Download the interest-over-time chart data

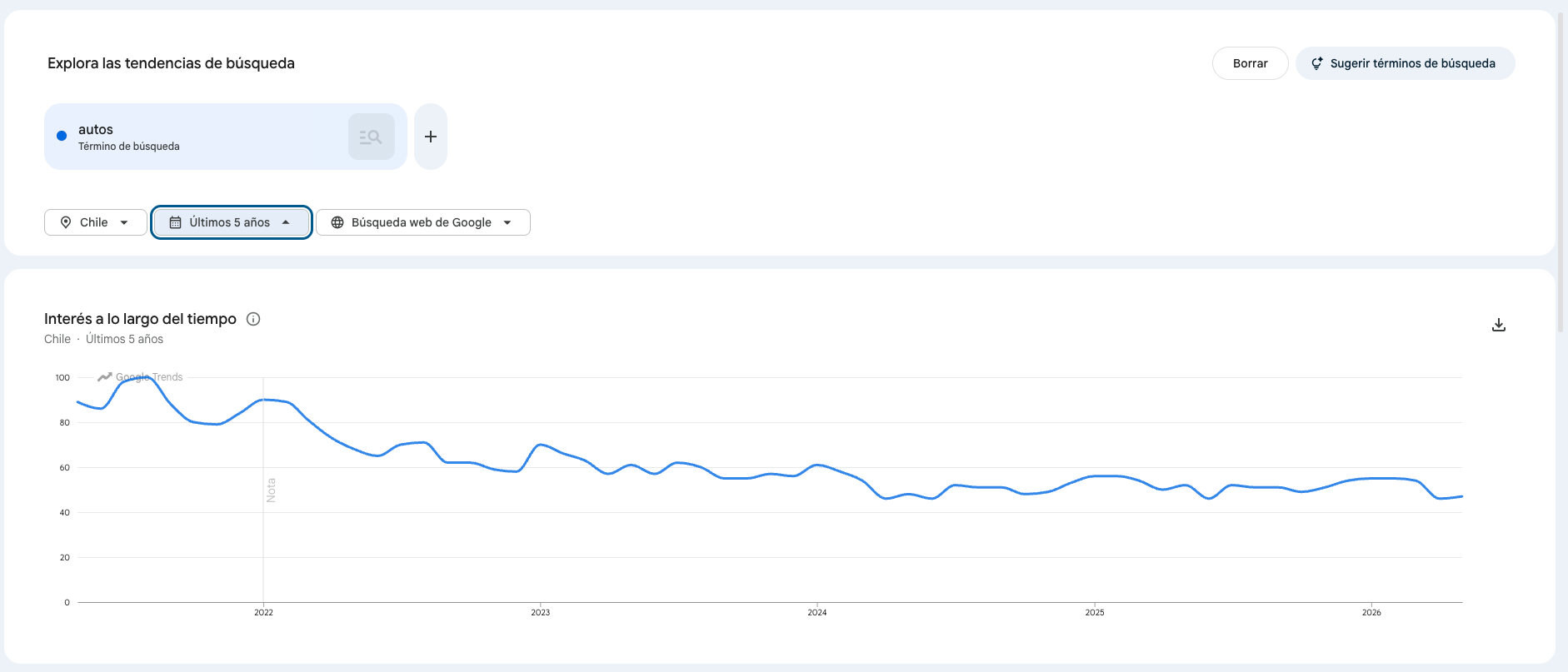click(1499, 325)
